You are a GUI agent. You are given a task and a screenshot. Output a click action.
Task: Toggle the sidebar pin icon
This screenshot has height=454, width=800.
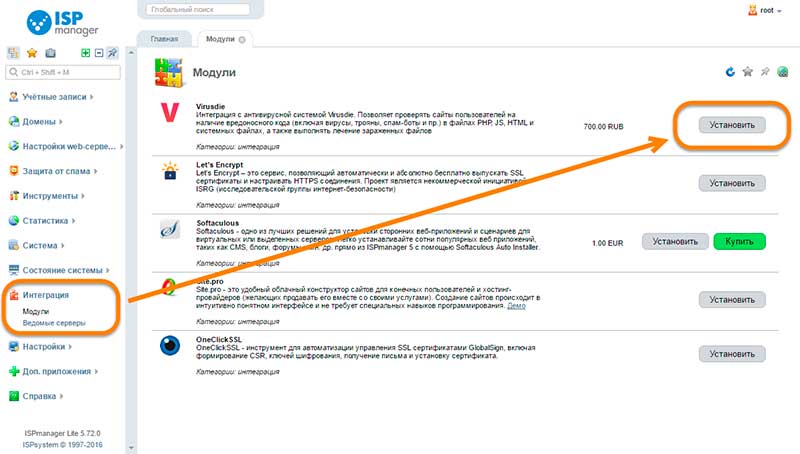(x=112, y=53)
